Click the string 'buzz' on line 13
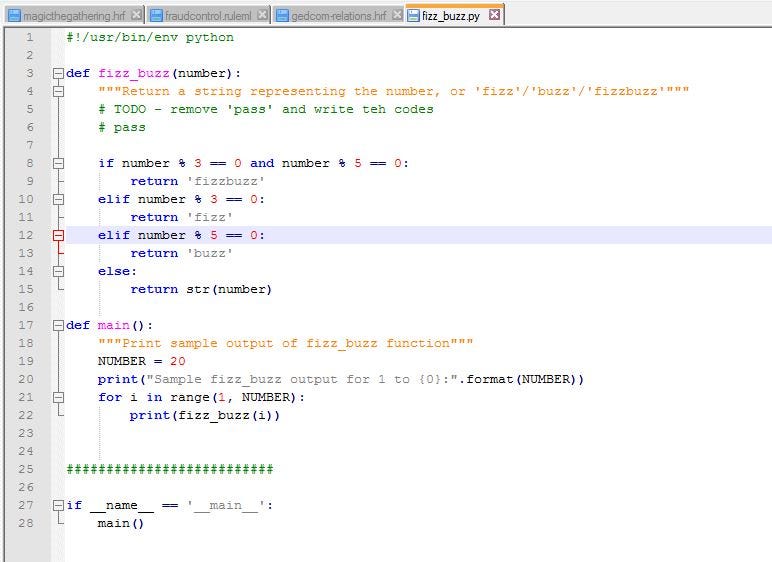This screenshot has width=772, height=562. coord(209,253)
